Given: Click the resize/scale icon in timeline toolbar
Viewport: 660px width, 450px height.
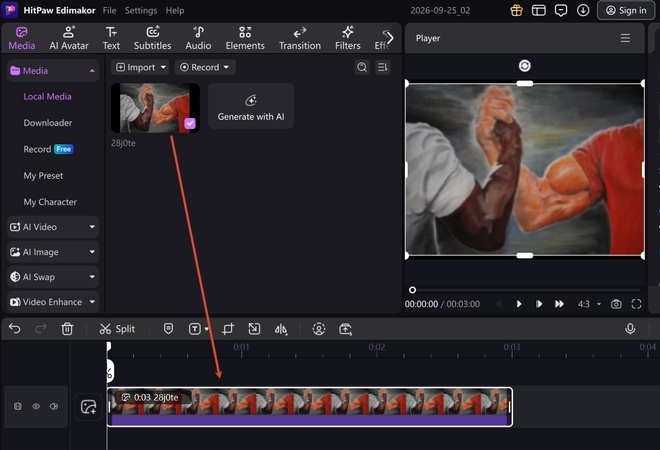Looking at the screenshot, I should (x=254, y=329).
